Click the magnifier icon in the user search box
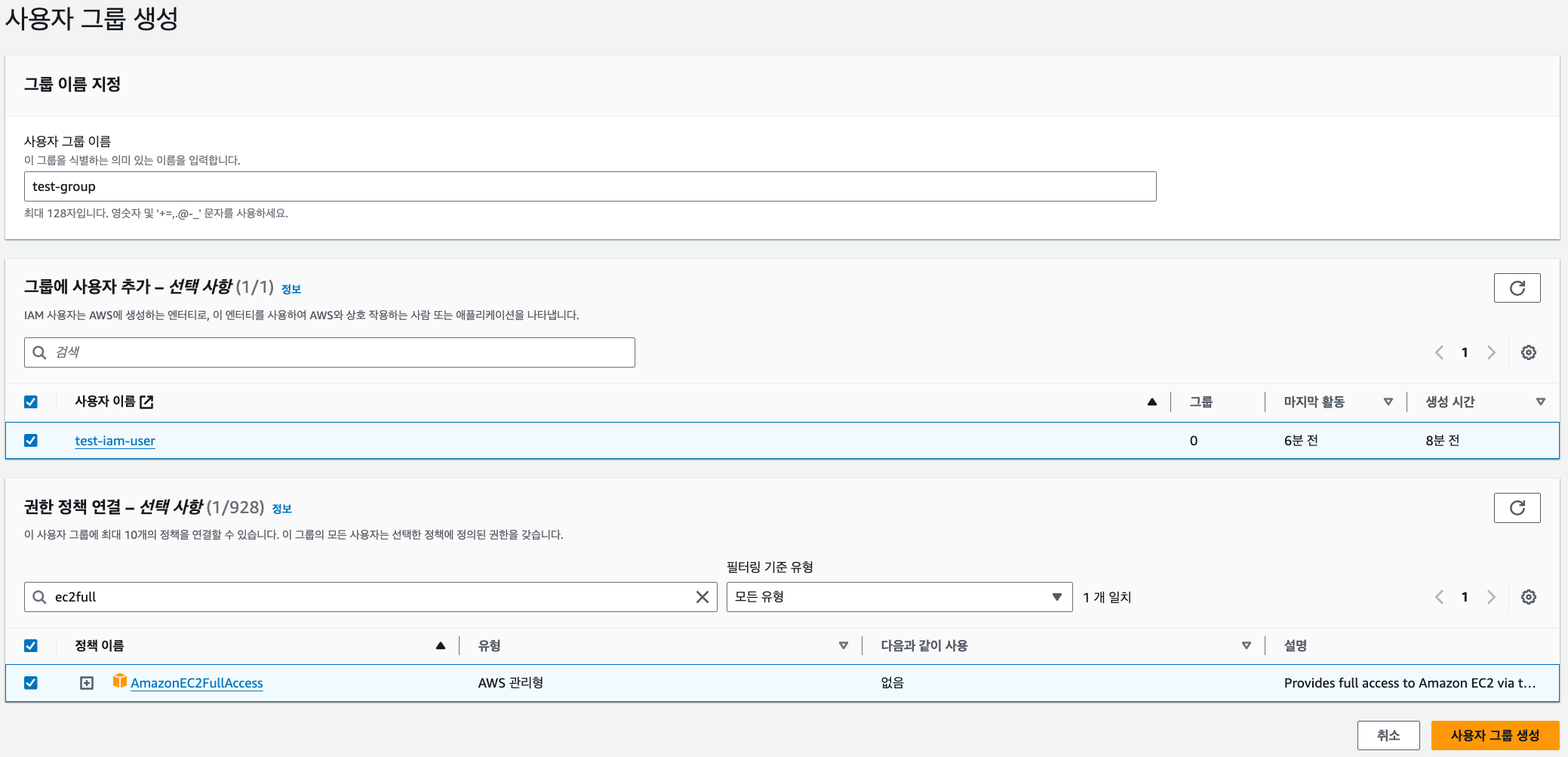This screenshot has width=1568, height=757. click(x=39, y=352)
